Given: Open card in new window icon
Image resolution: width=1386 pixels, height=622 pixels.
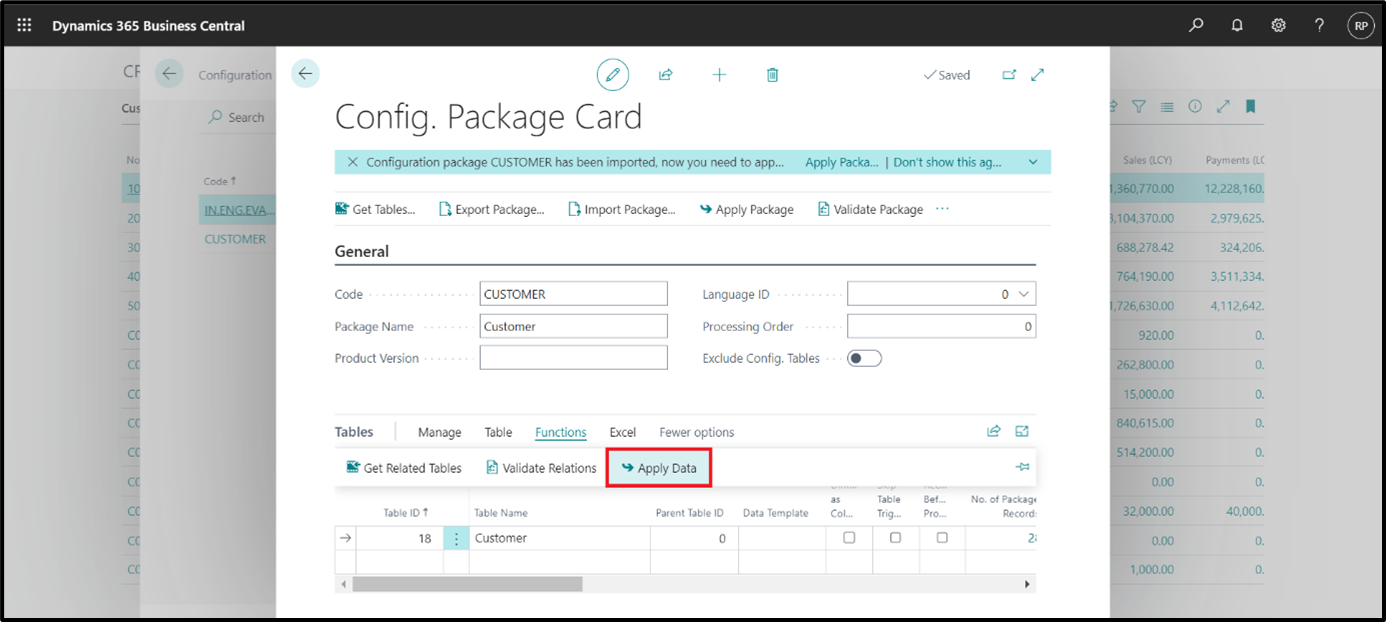Looking at the screenshot, I should (x=1009, y=75).
